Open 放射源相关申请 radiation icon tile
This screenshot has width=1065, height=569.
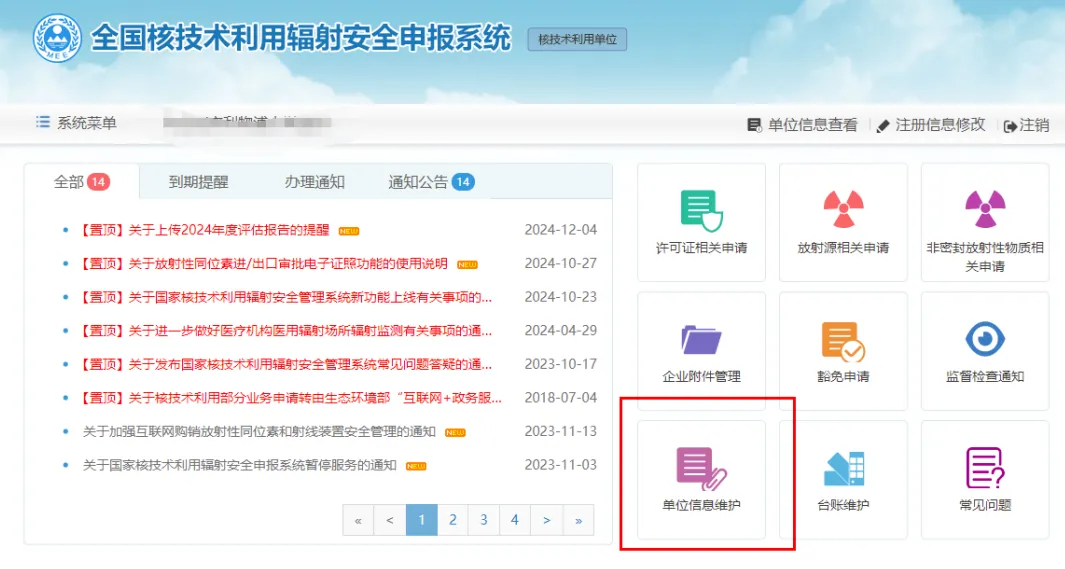[x=843, y=222]
